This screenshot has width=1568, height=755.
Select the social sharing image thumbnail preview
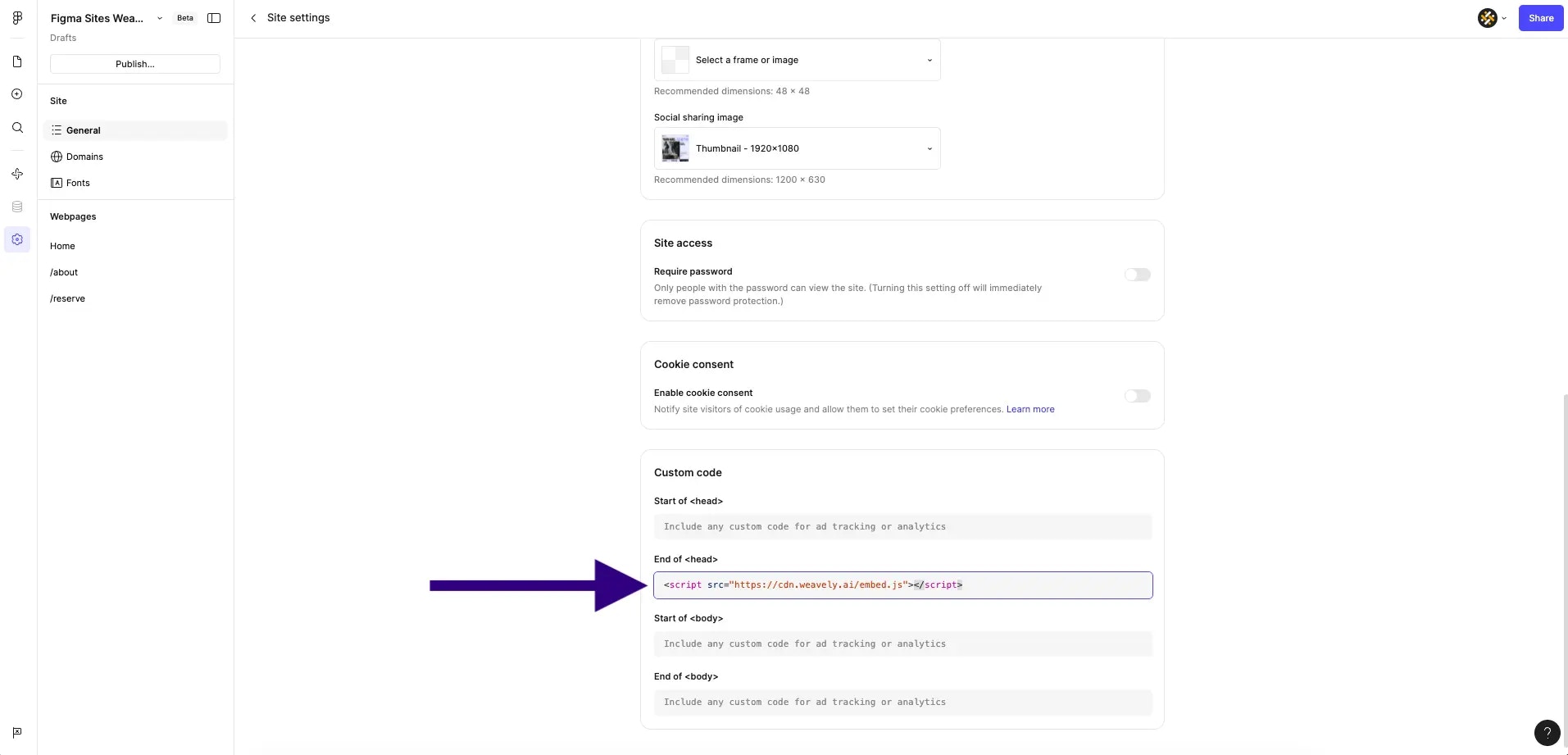[x=674, y=148]
